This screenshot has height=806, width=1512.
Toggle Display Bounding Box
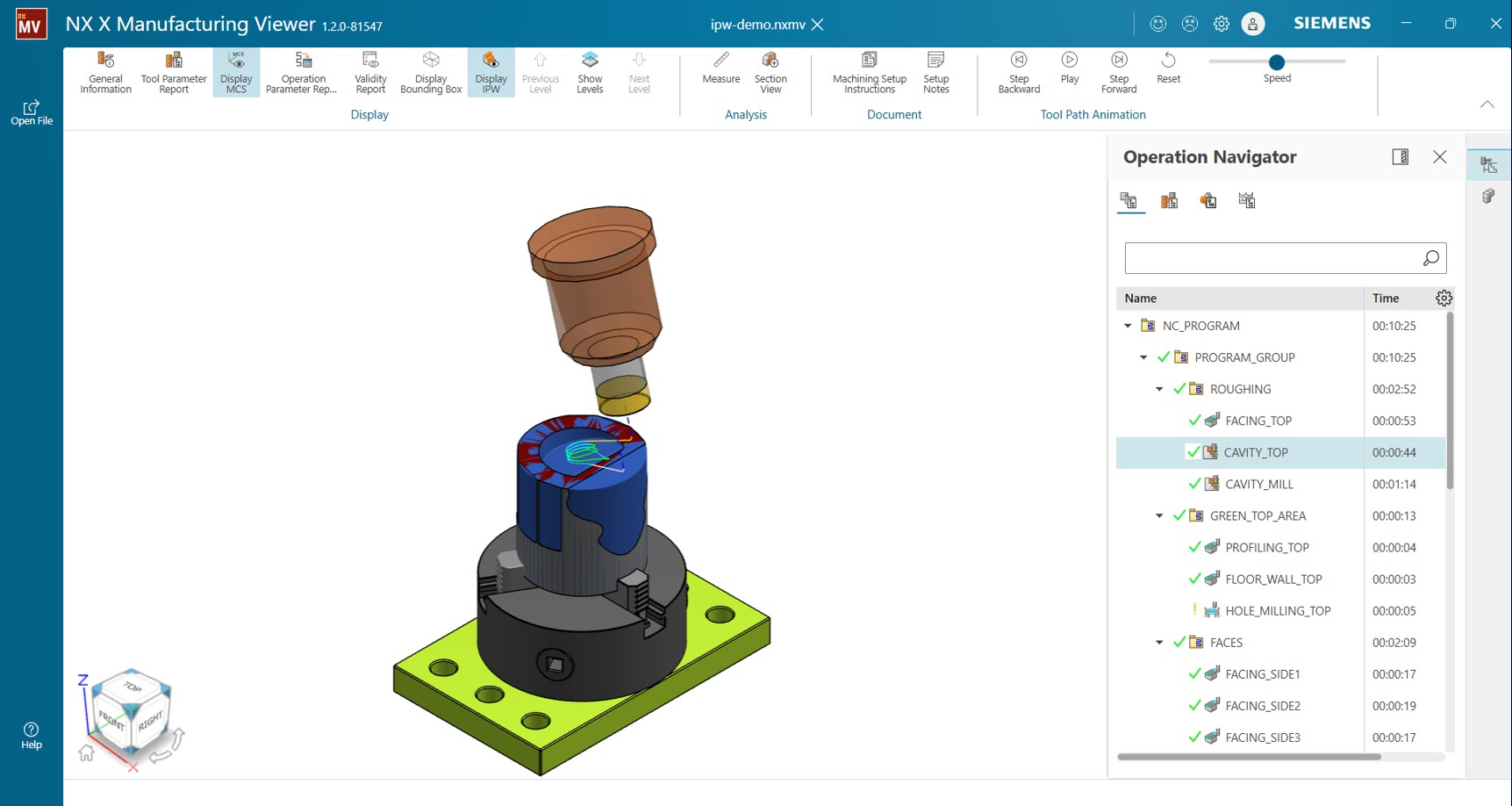[x=431, y=72]
